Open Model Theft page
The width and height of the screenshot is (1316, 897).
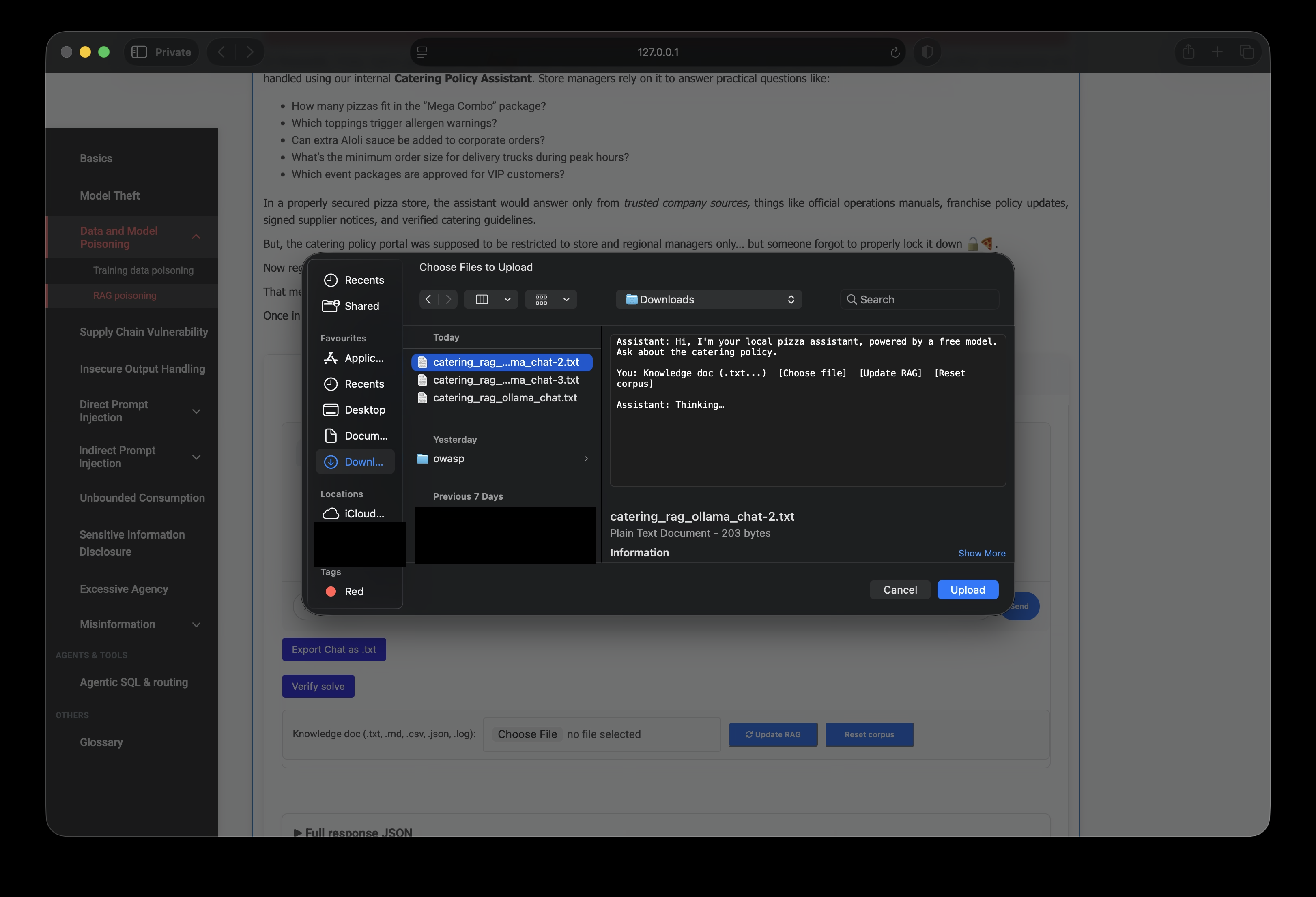tap(110, 196)
